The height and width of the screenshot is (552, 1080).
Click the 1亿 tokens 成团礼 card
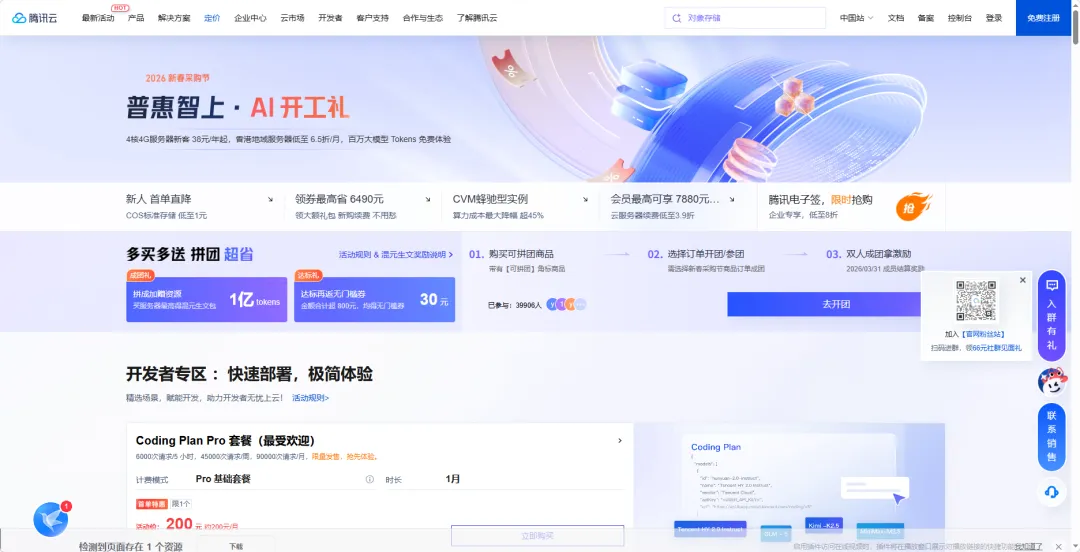207,299
